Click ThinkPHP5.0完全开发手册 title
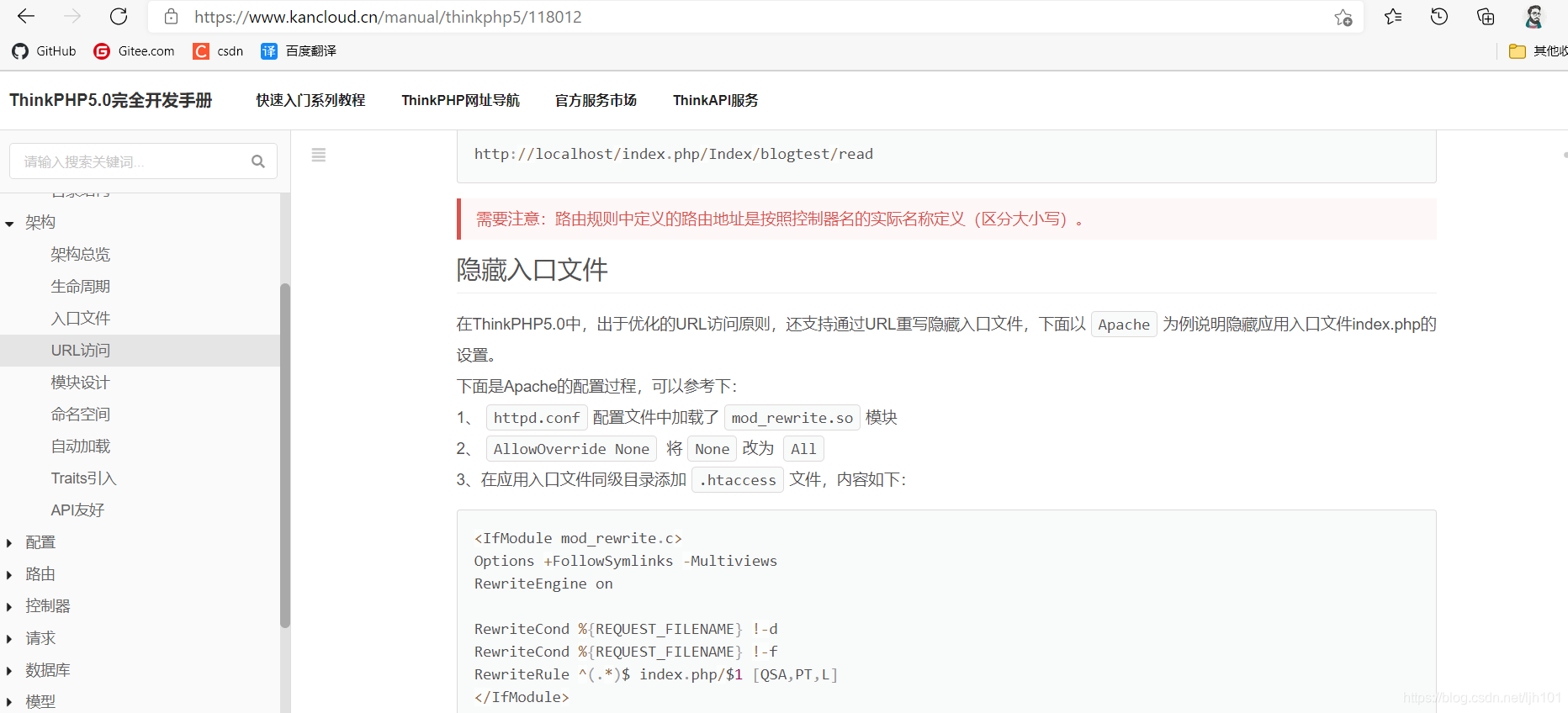Viewport: 1568px width, 713px height. (x=111, y=100)
